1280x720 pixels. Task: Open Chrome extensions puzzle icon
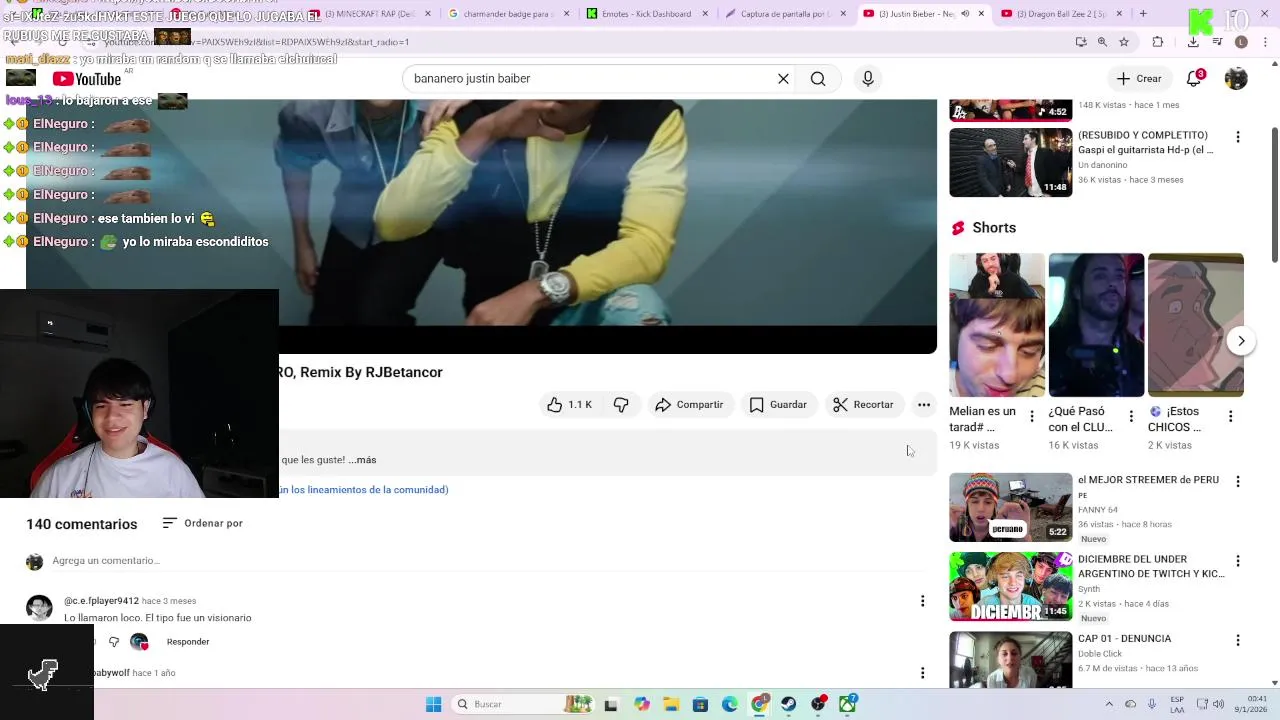click(x=1158, y=42)
